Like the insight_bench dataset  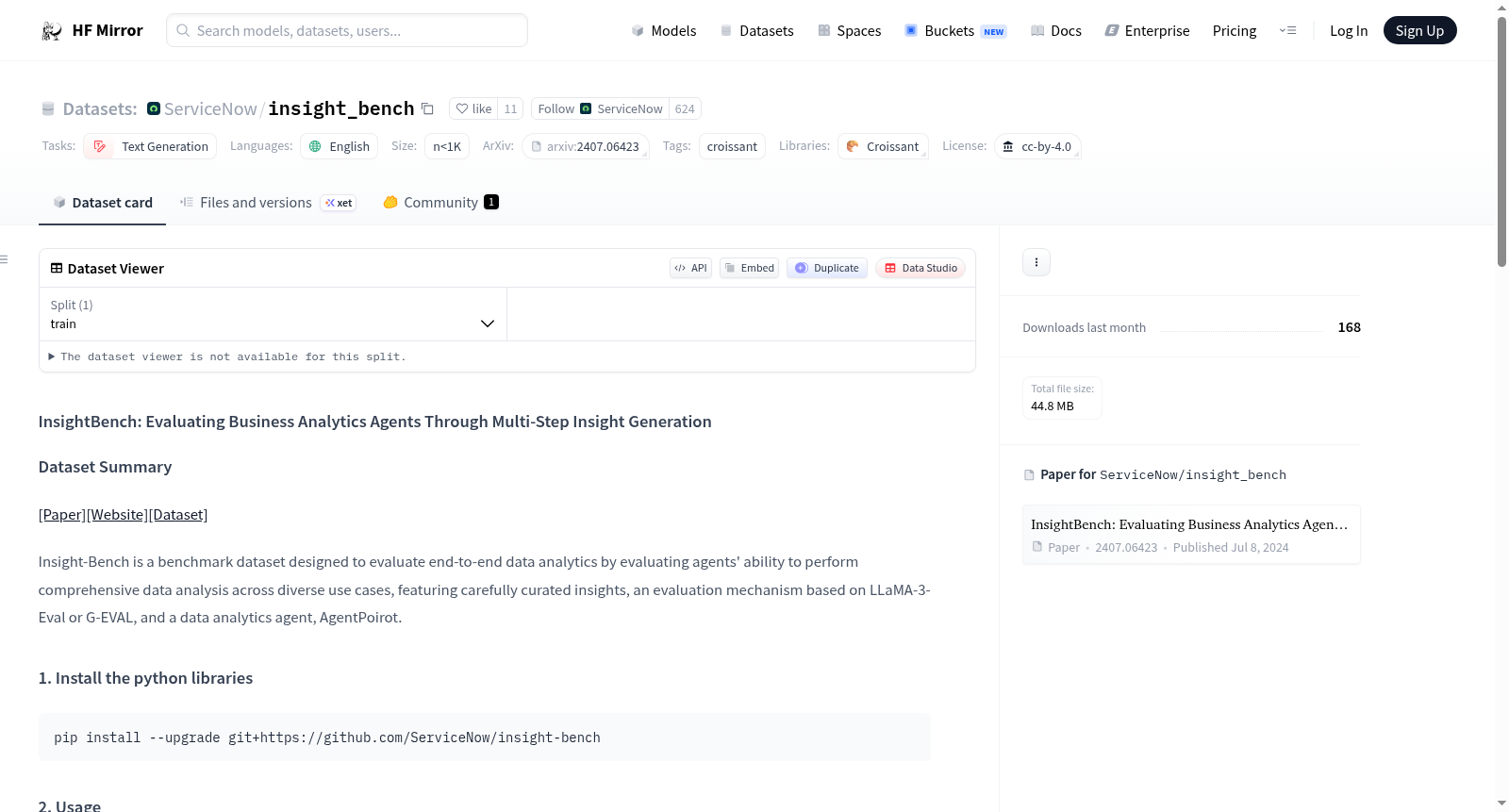473,108
